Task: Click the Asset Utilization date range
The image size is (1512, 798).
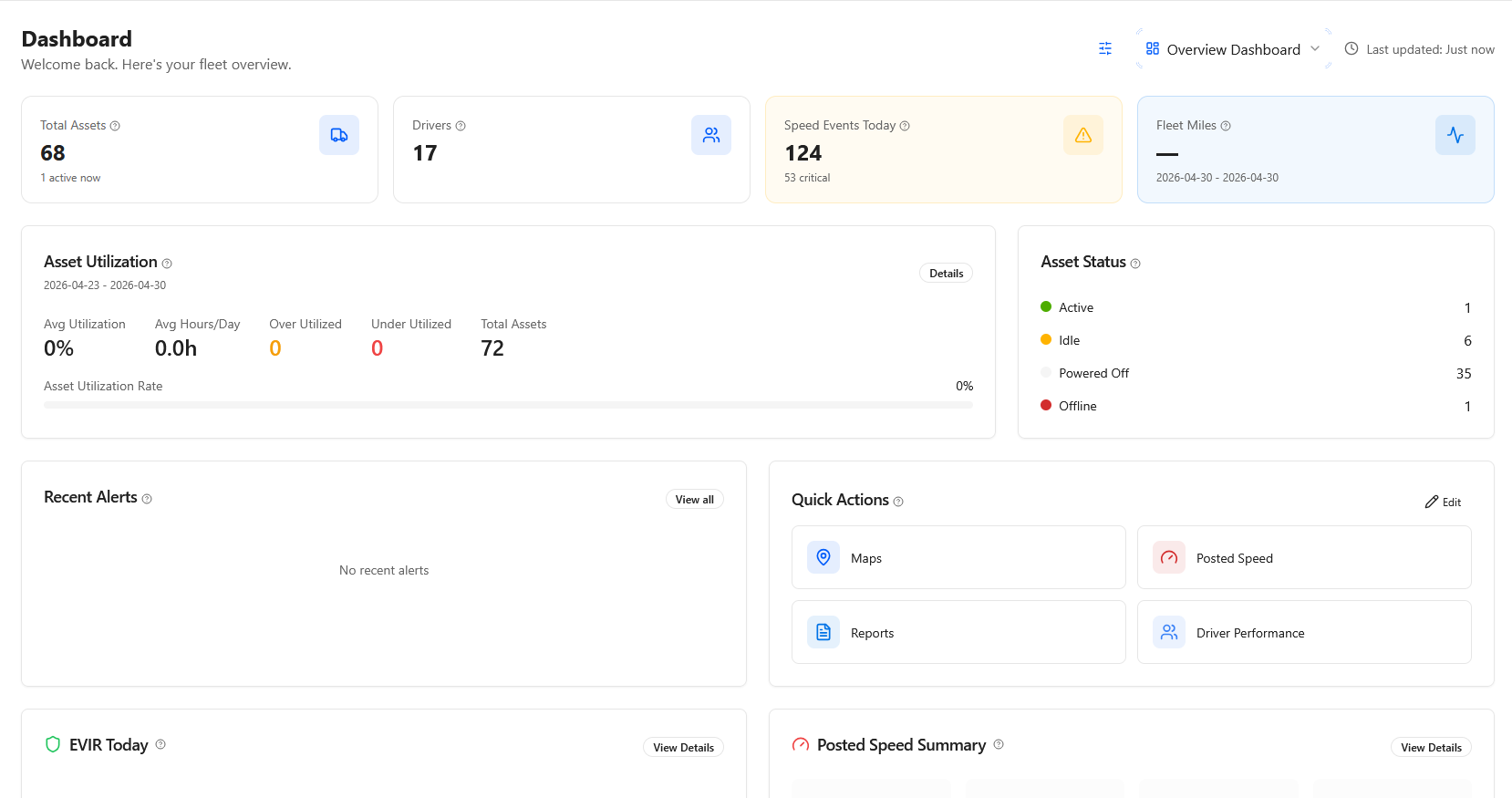Action: (105, 285)
